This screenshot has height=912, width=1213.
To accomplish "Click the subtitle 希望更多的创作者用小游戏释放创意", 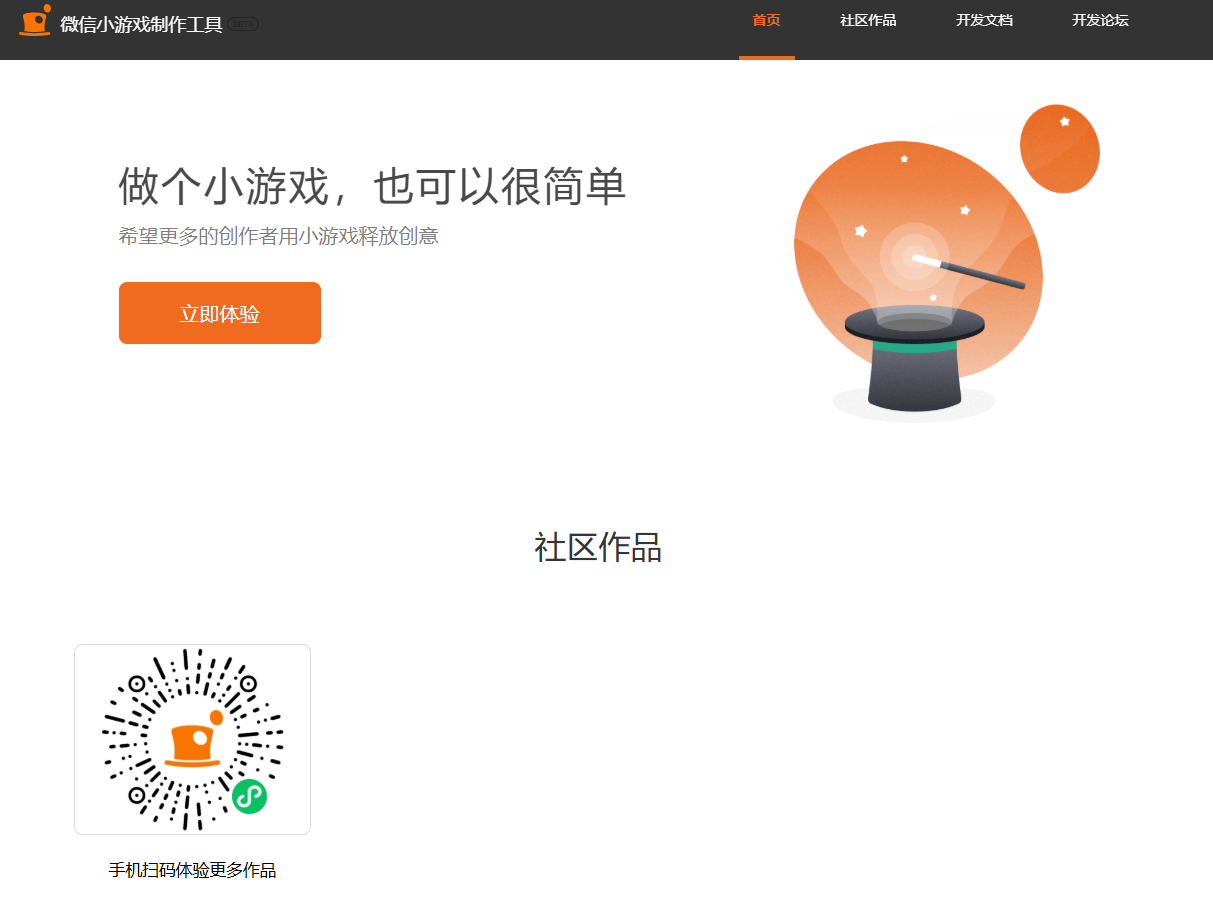I will tap(279, 237).
